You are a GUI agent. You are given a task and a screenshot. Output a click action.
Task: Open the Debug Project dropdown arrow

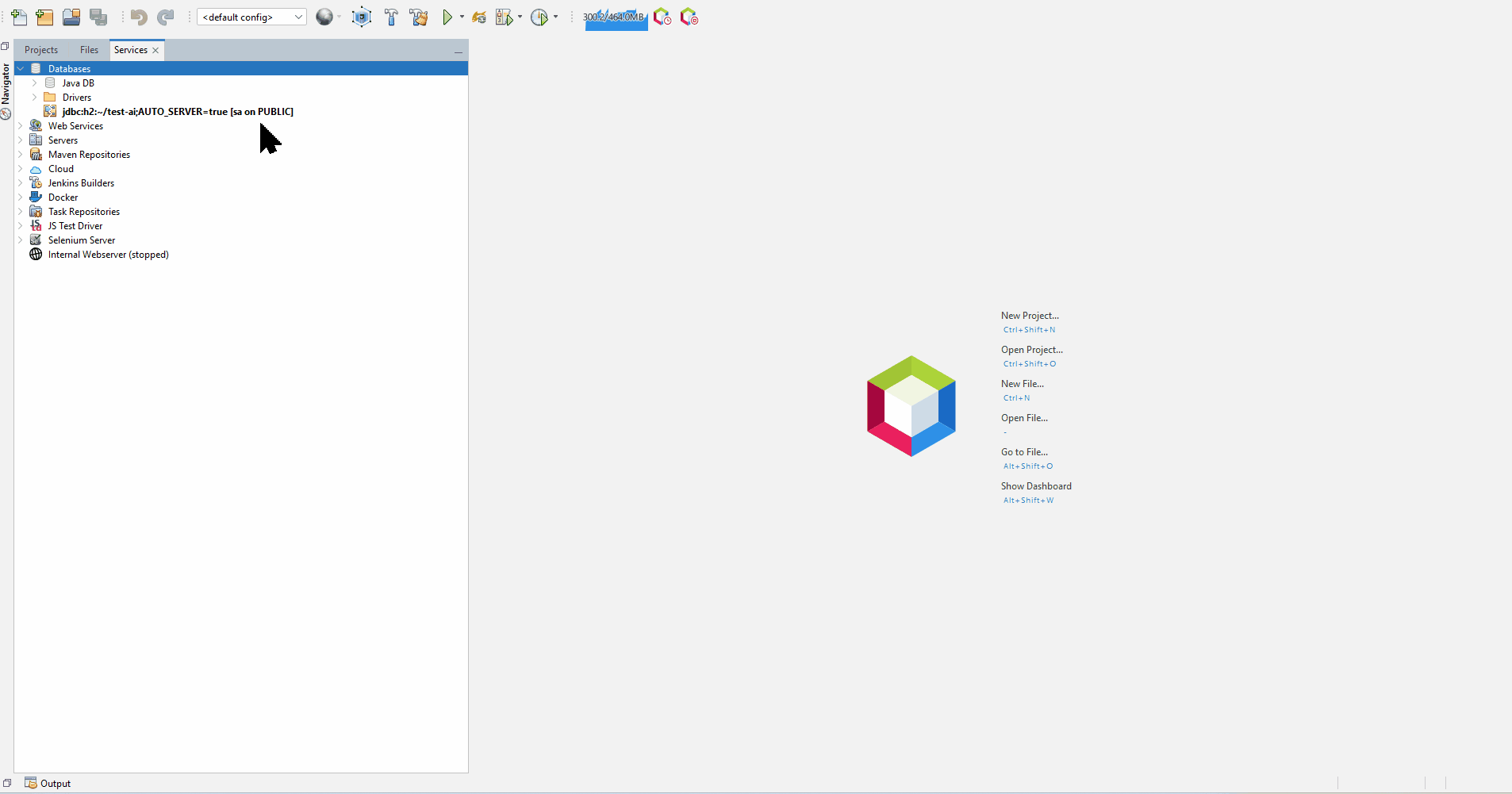520,17
